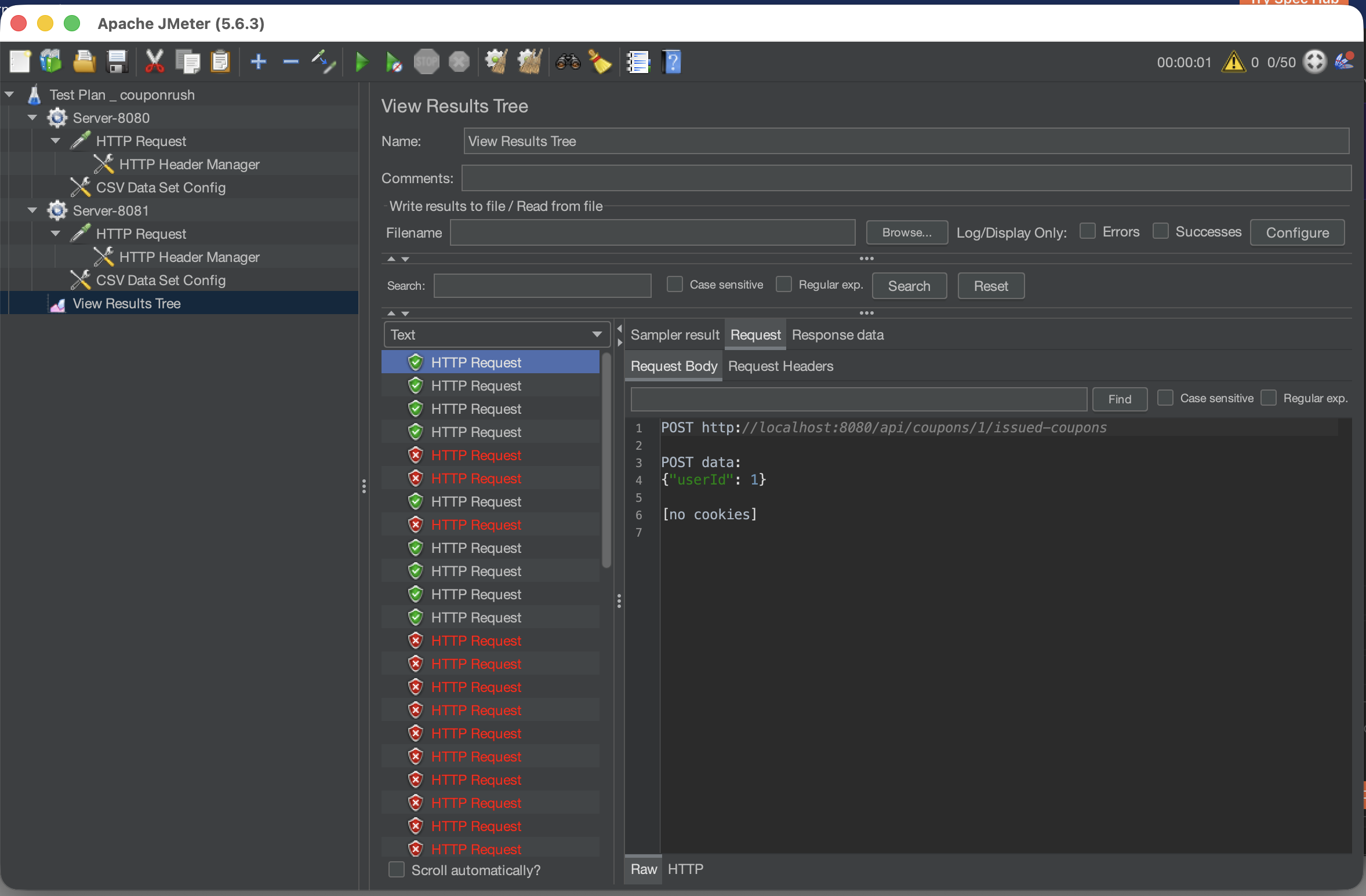Viewport: 1366px width, 896px height.
Task: Click the results list vertical scrollbar
Action: [606, 461]
